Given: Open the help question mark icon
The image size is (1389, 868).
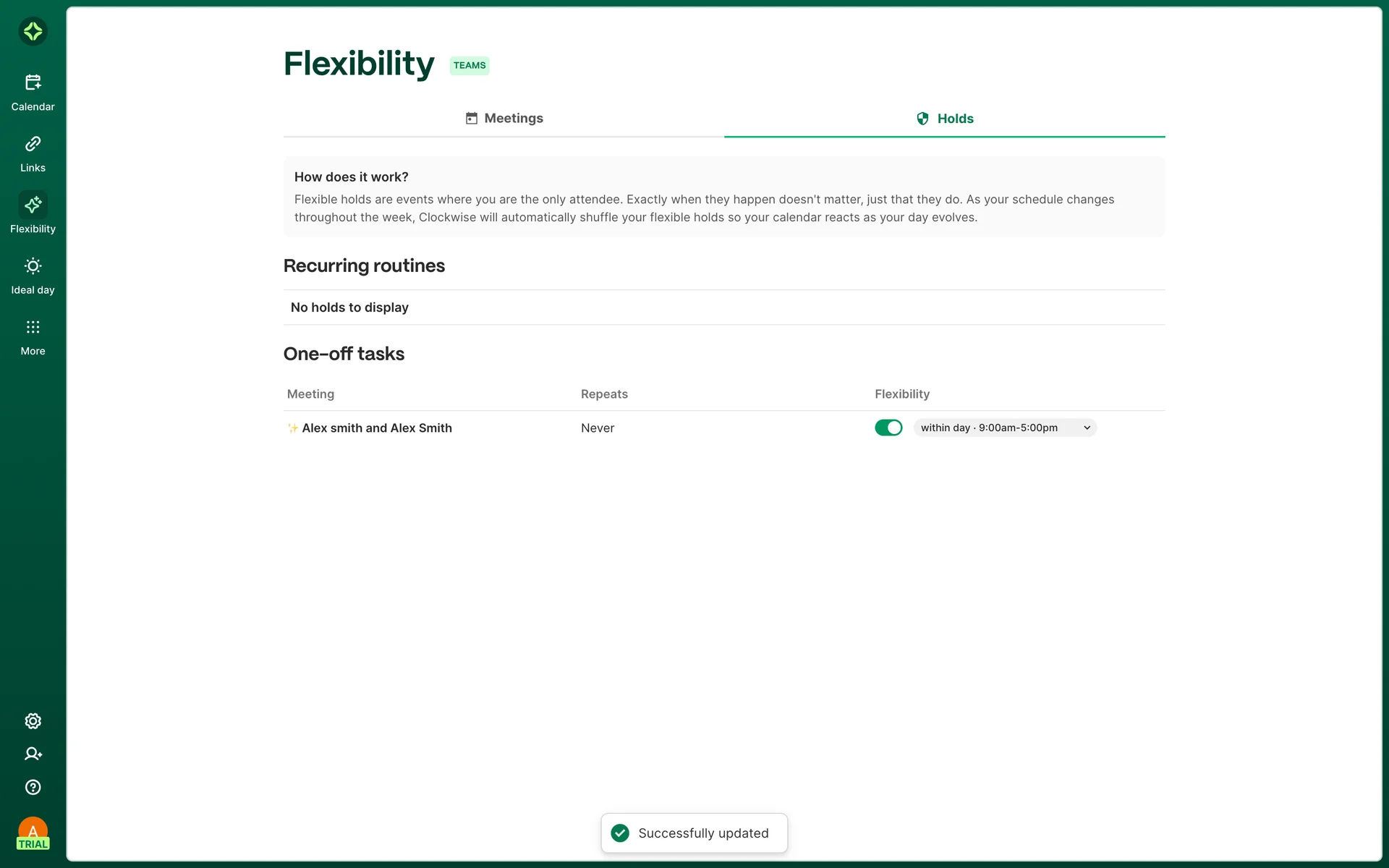Looking at the screenshot, I should [33, 787].
